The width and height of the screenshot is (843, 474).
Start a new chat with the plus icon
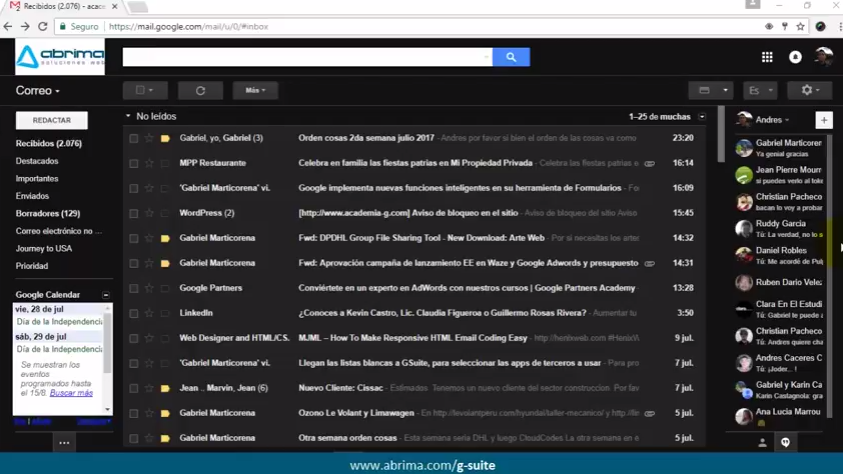[824, 120]
